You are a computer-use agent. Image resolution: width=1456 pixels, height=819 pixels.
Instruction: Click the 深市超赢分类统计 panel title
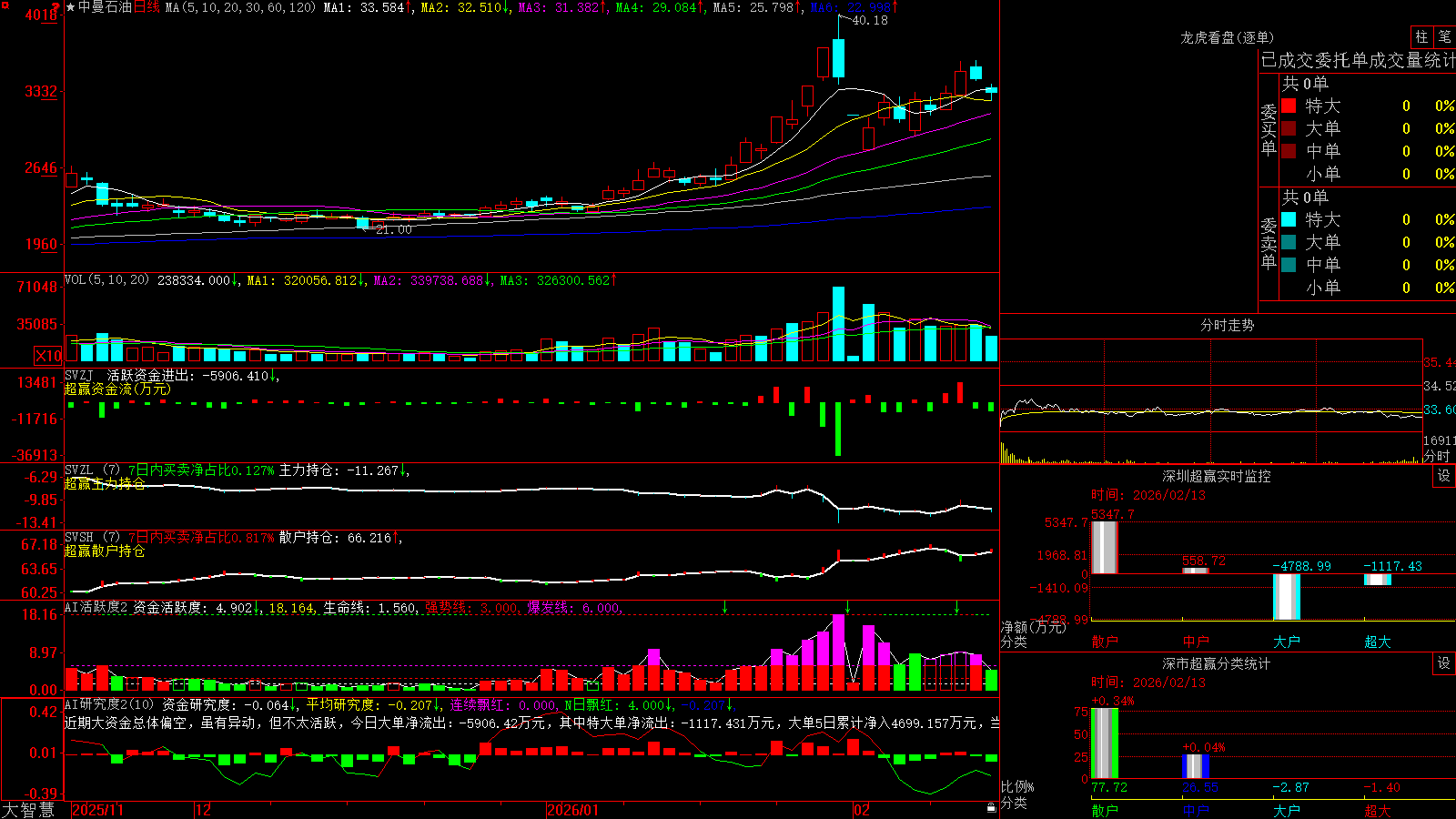click(1217, 663)
